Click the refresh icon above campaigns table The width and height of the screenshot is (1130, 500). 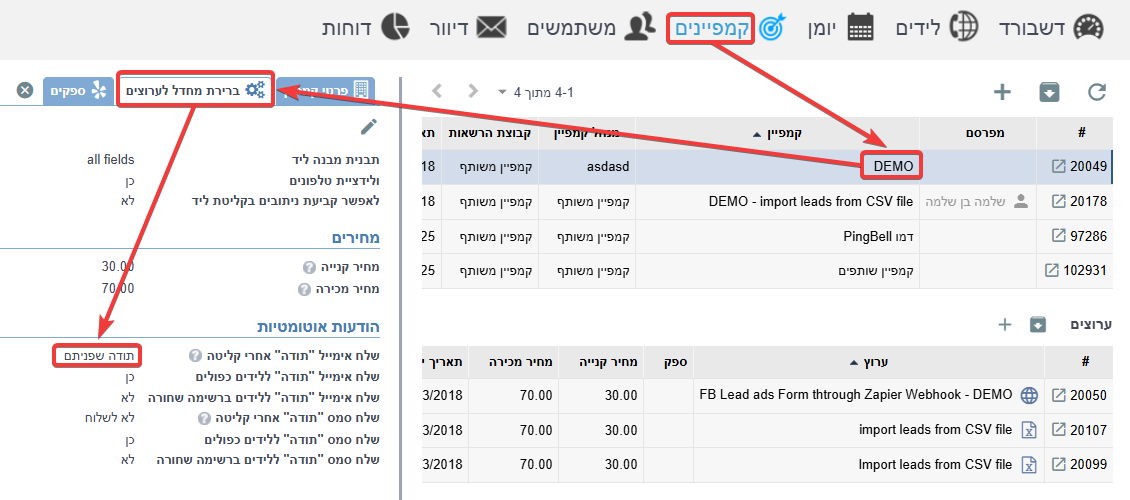pos(1097,92)
